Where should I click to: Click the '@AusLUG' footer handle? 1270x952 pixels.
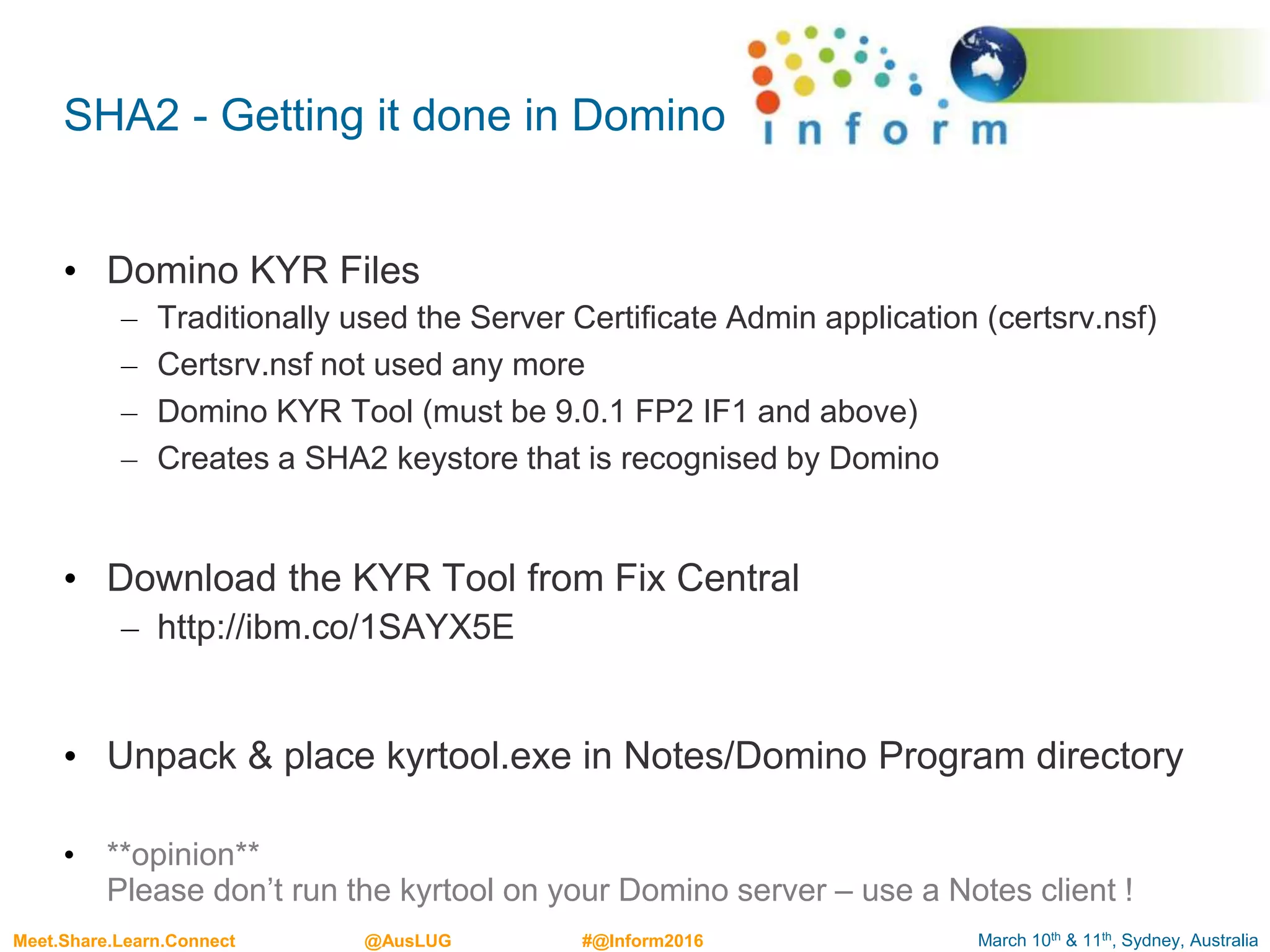(x=407, y=941)
